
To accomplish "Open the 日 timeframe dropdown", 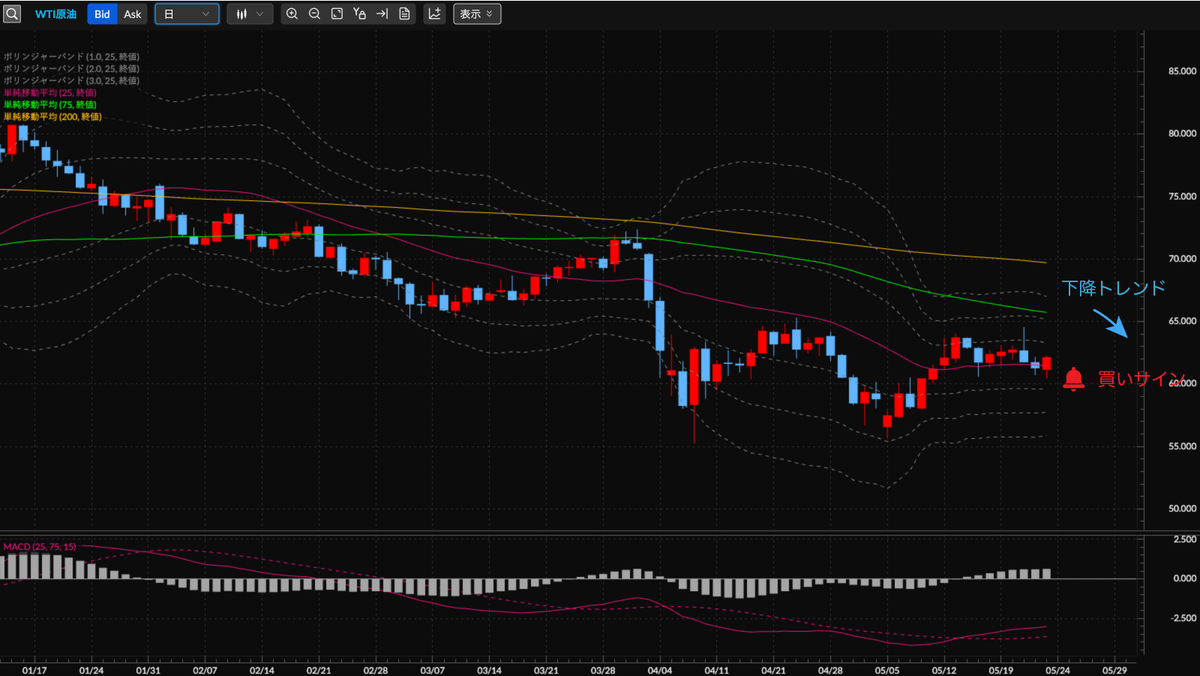I will pos(187,14).
